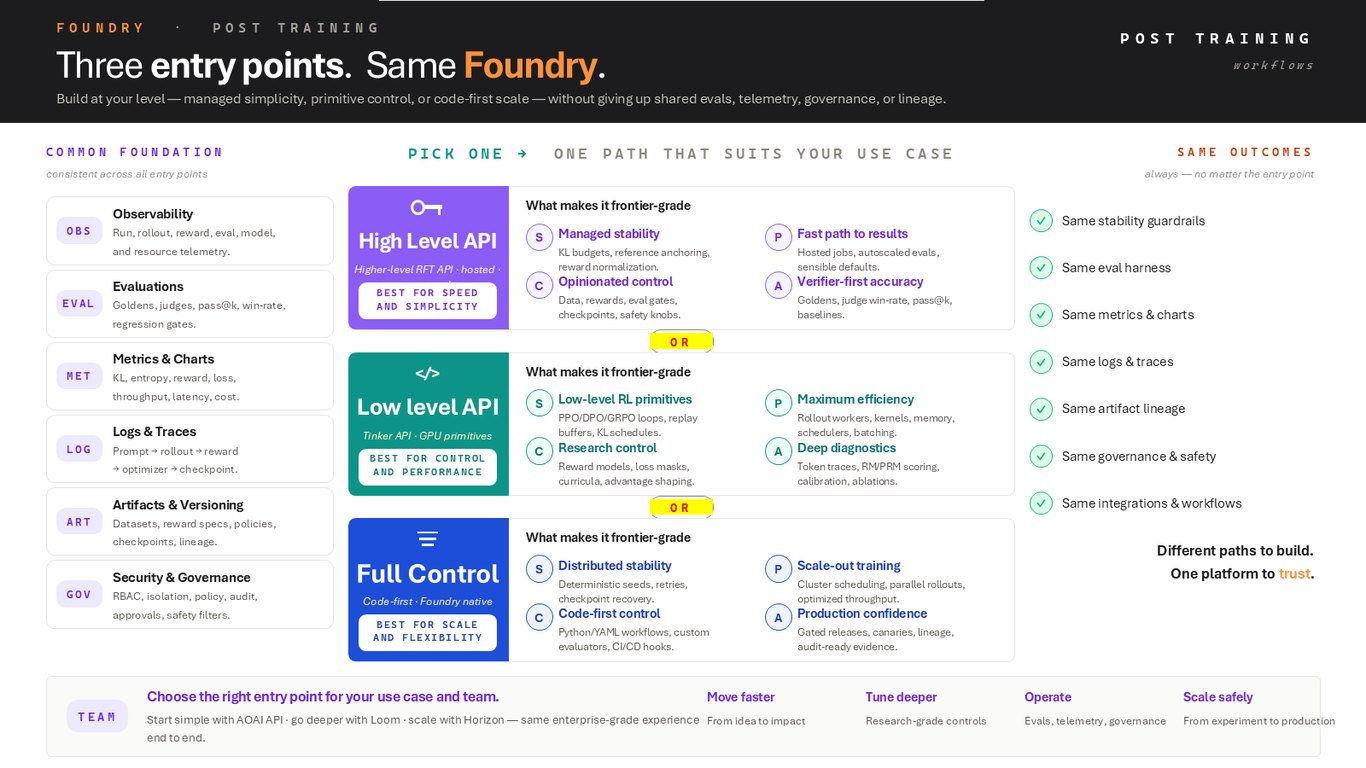
Task: Select the Scale safely item at bottom
Action: (x=1218, y=697)
